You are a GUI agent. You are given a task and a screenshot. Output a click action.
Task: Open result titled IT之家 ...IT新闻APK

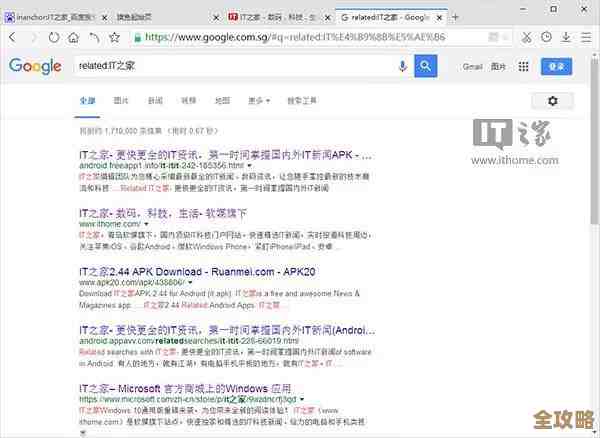point(225,155)
